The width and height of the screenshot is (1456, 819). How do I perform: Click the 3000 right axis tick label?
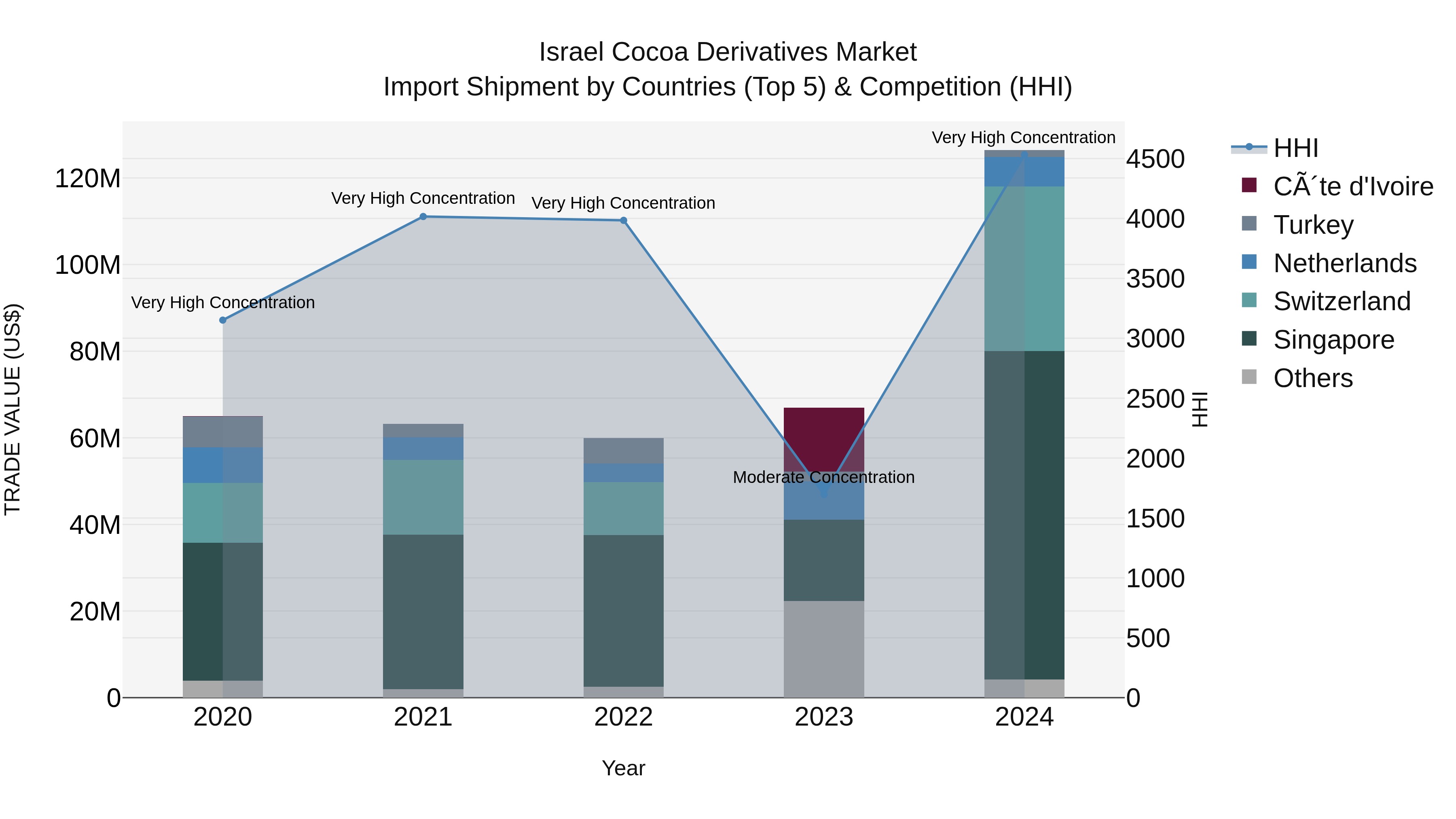point(1155,339)
